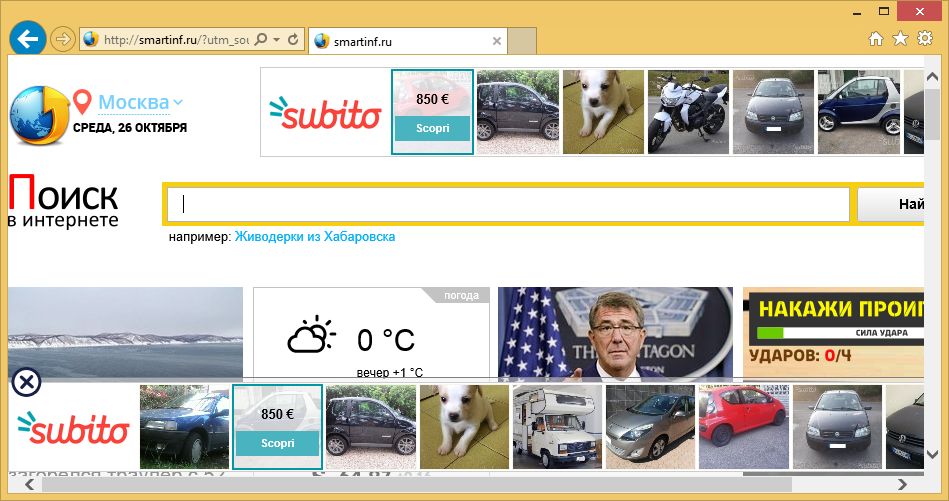Open the red hatchback thumbnail in bottom banner
Viewport: 949px width, 501px height.
(x=744, y=427)
